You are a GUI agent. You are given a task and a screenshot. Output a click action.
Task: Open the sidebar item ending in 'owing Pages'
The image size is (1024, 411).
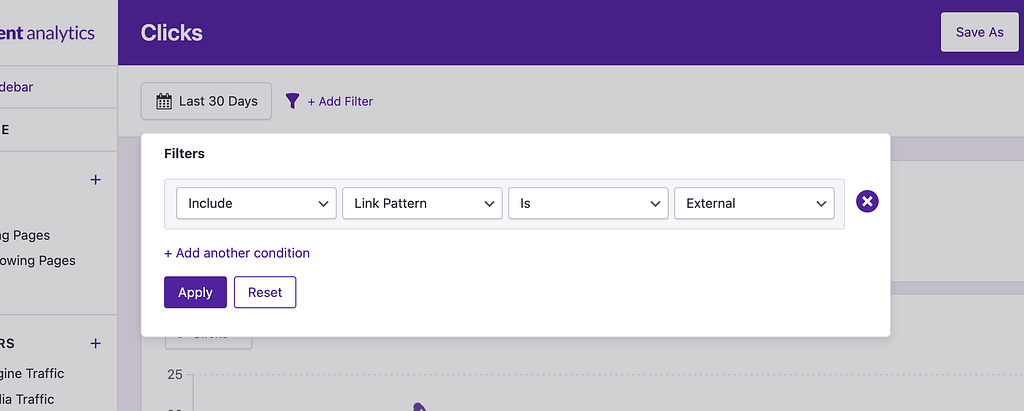coord(38,260)
